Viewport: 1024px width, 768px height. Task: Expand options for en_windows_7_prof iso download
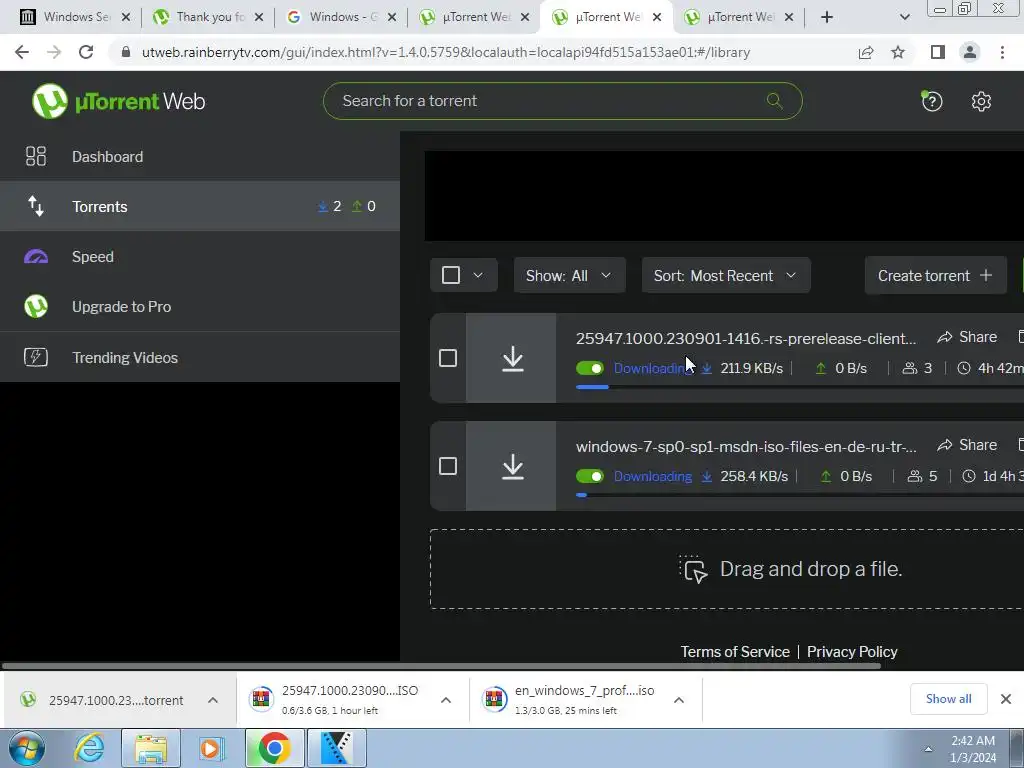pyautogui.click(x=679, y=700)
